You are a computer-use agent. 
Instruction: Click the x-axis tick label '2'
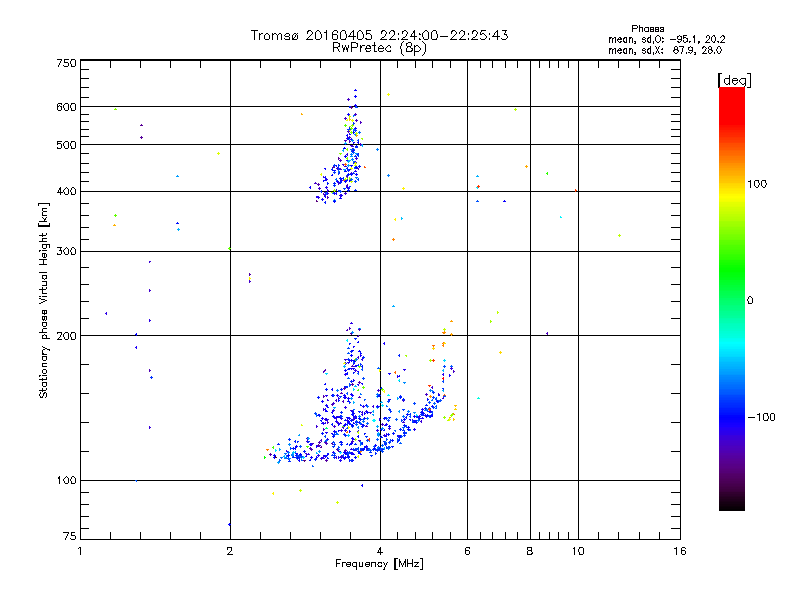(x=230, y=551)
